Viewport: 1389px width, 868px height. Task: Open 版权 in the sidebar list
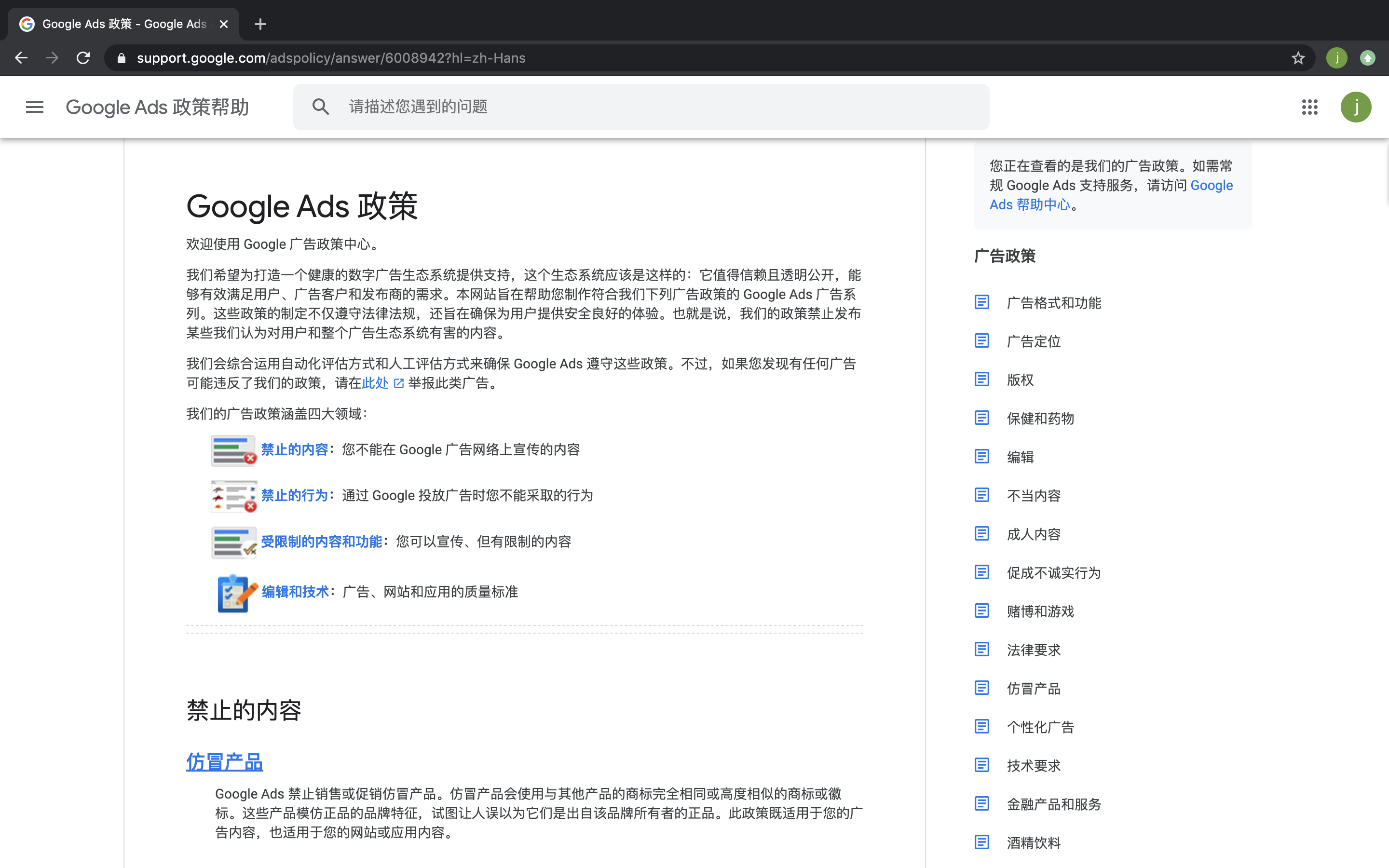coord(1020,380)
